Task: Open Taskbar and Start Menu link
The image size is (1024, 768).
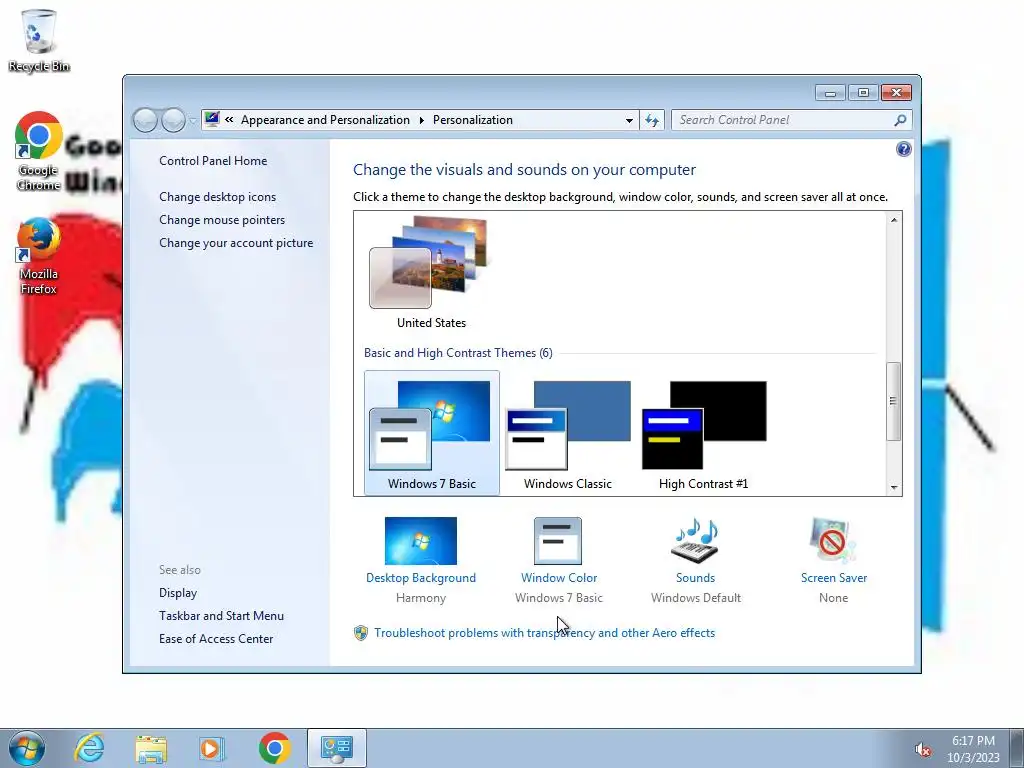Action: click(221, 616)
